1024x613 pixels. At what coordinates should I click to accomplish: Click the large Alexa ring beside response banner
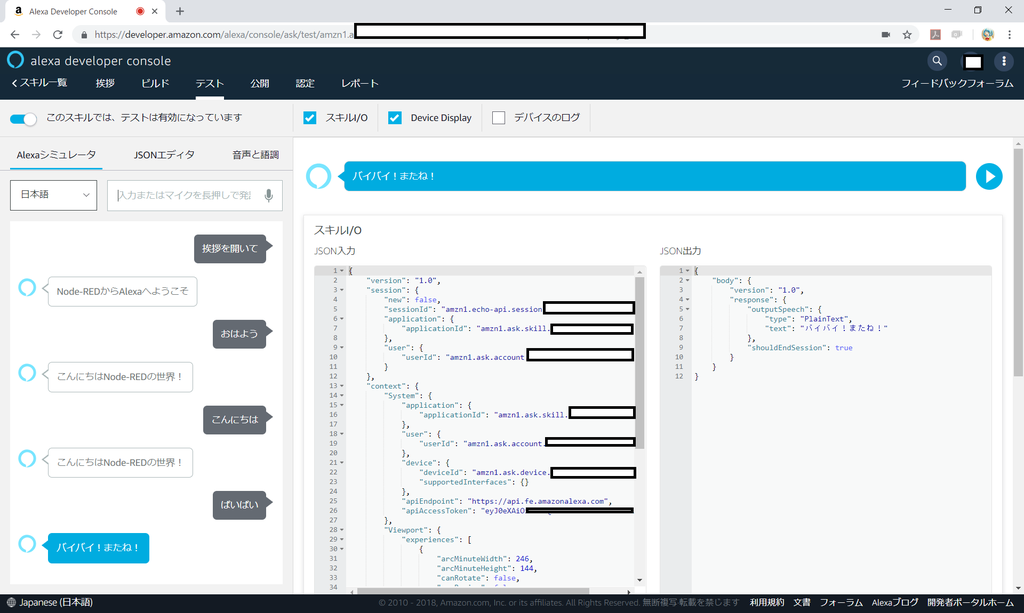coord(319,176)
